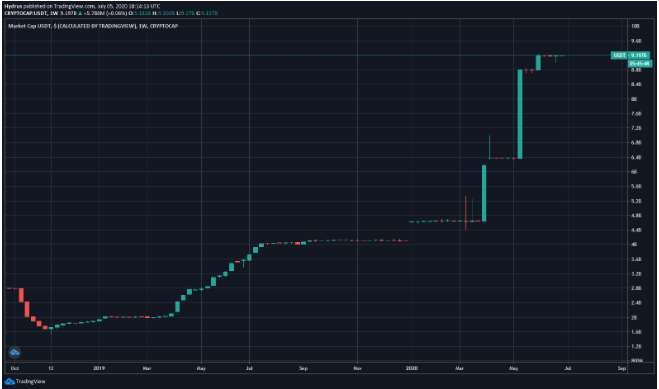Click the round cloud icon inside the chart

[x=14, y=352]
